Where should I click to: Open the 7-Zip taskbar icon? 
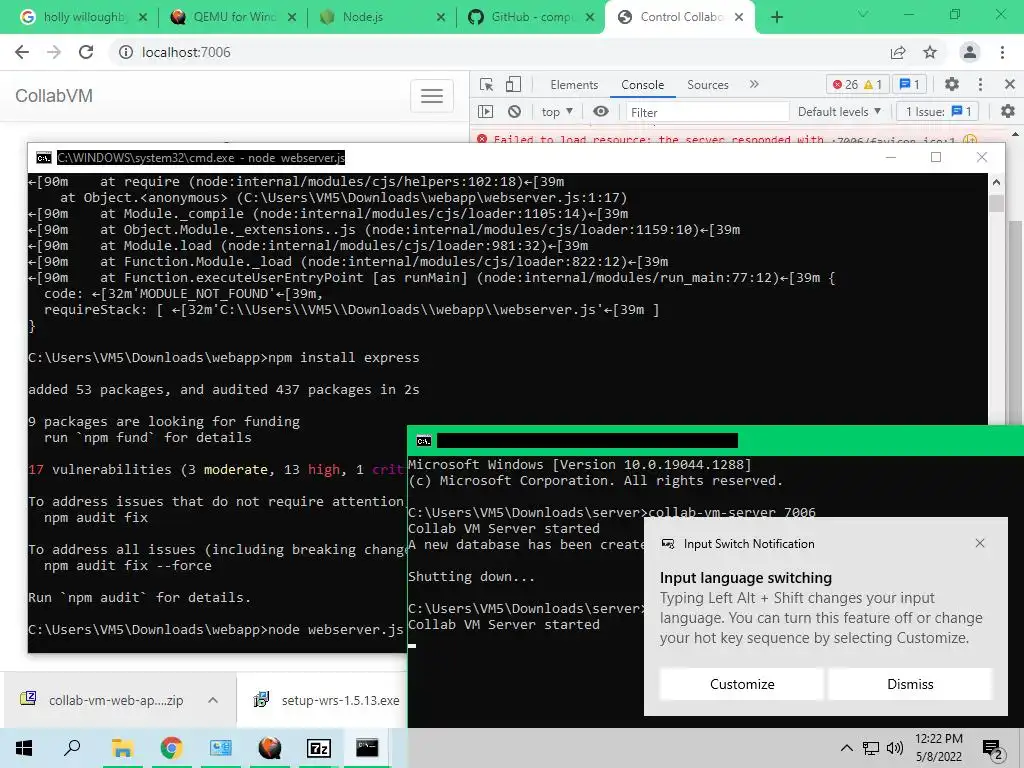pyautogui.click(x=319, y=748)
